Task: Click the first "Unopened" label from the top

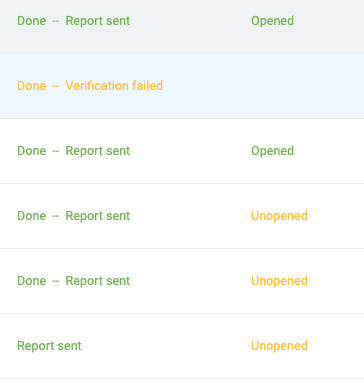Action: coord(279,216)
